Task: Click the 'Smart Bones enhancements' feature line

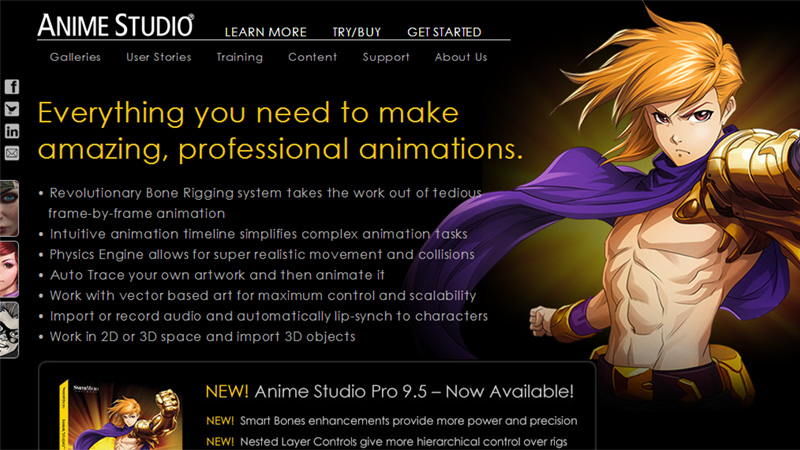Action: click(x=391, y=421)
